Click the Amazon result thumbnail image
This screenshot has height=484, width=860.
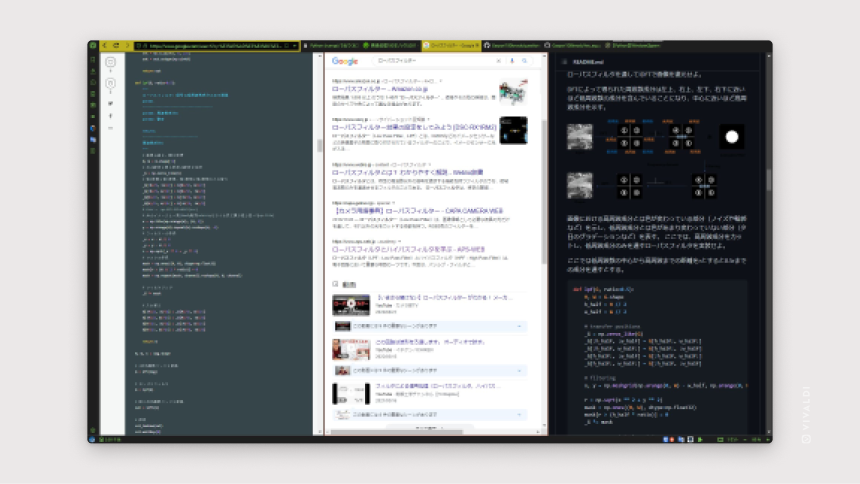coord(513,92)
